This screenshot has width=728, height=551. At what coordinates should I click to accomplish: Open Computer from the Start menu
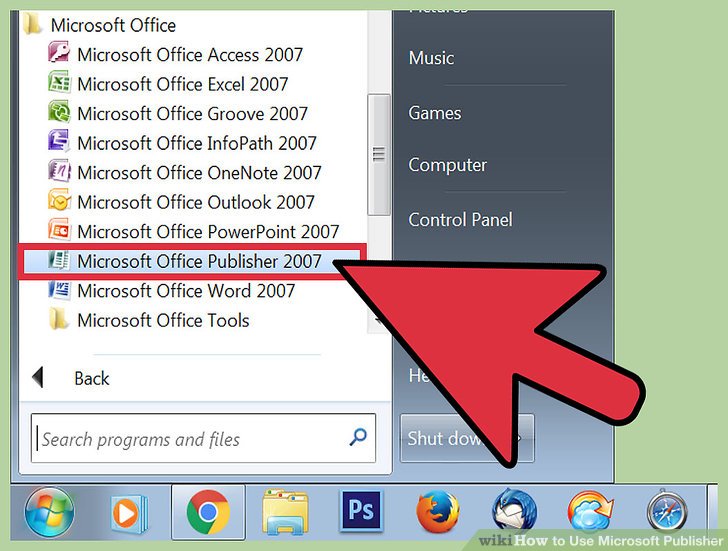coord(448,165)
